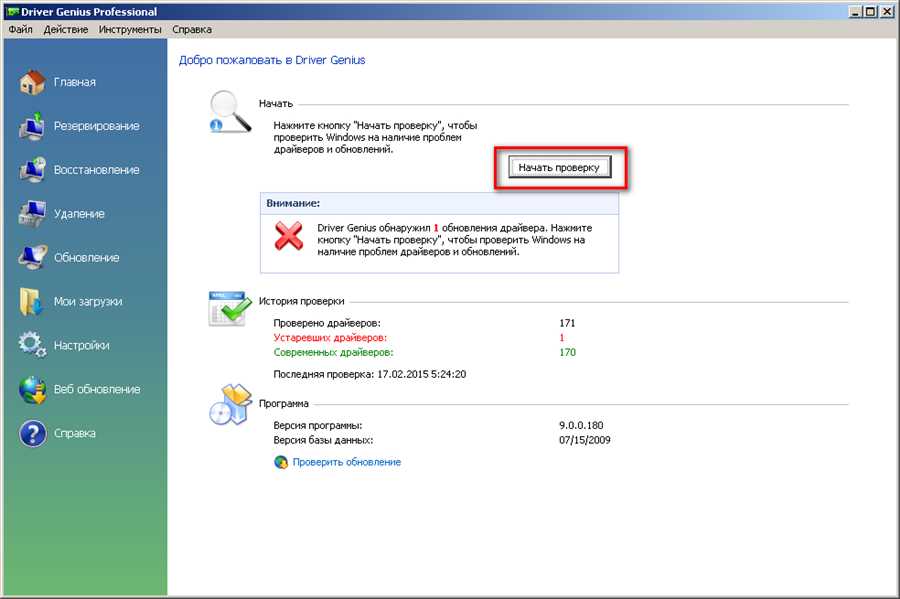The height and width of the screenshot is (599, 900).
Task: Open the Веб обновление globe icon
Action: click(x=32, y=390)
